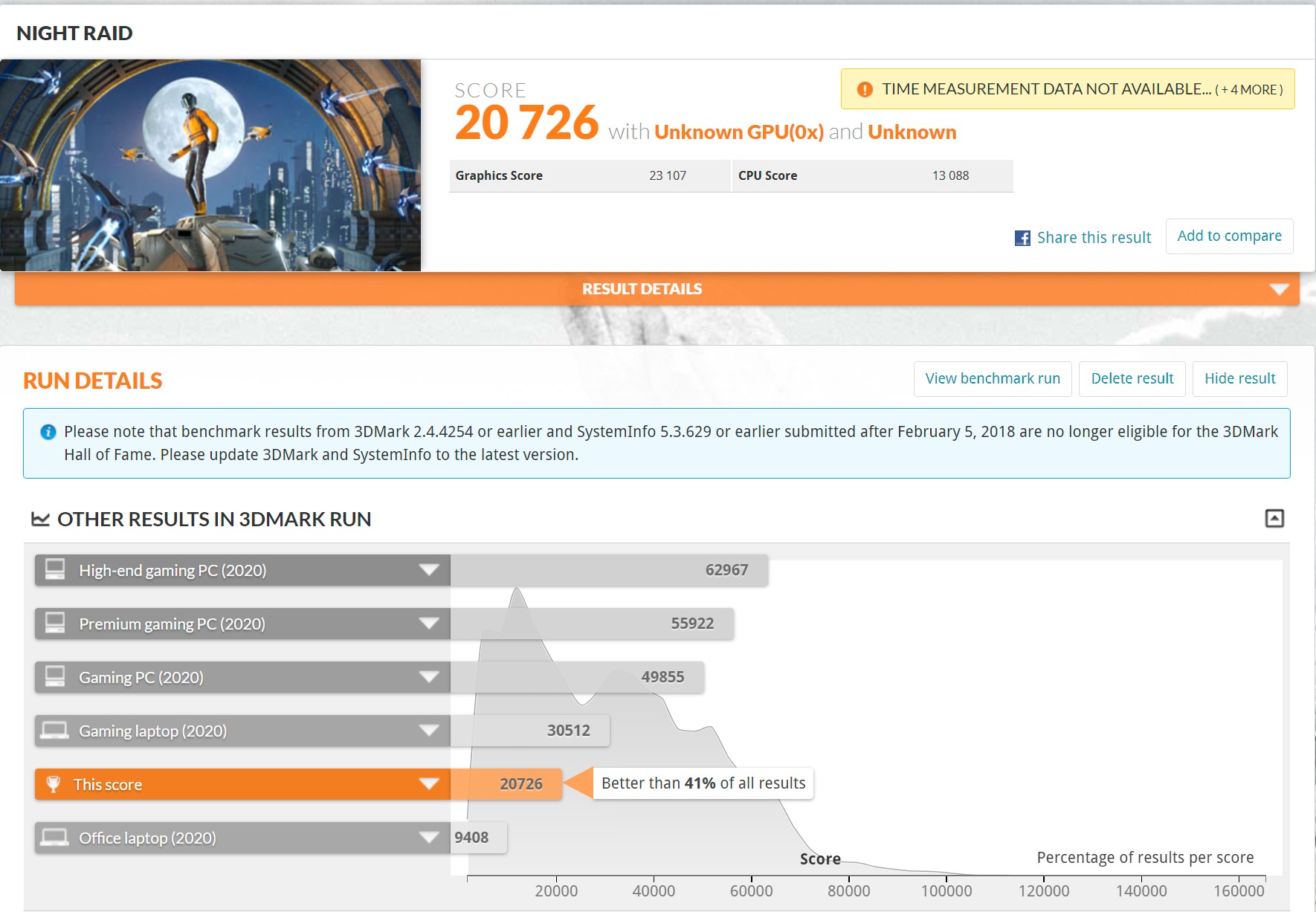Screen dimensions: 1316x912
Task: Expand Premium gaming PC (2020) dropdown arrow
Action: [428, 624]
